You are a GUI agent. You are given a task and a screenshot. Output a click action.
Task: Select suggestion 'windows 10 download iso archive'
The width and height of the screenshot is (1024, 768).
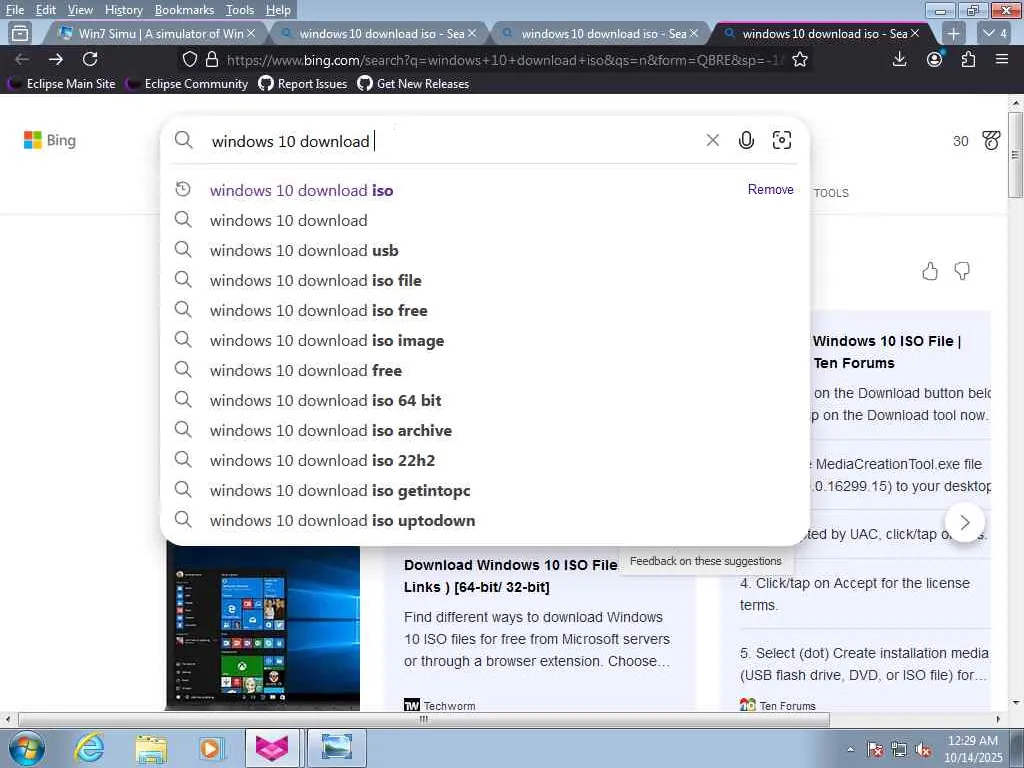(x=485, y=431)
